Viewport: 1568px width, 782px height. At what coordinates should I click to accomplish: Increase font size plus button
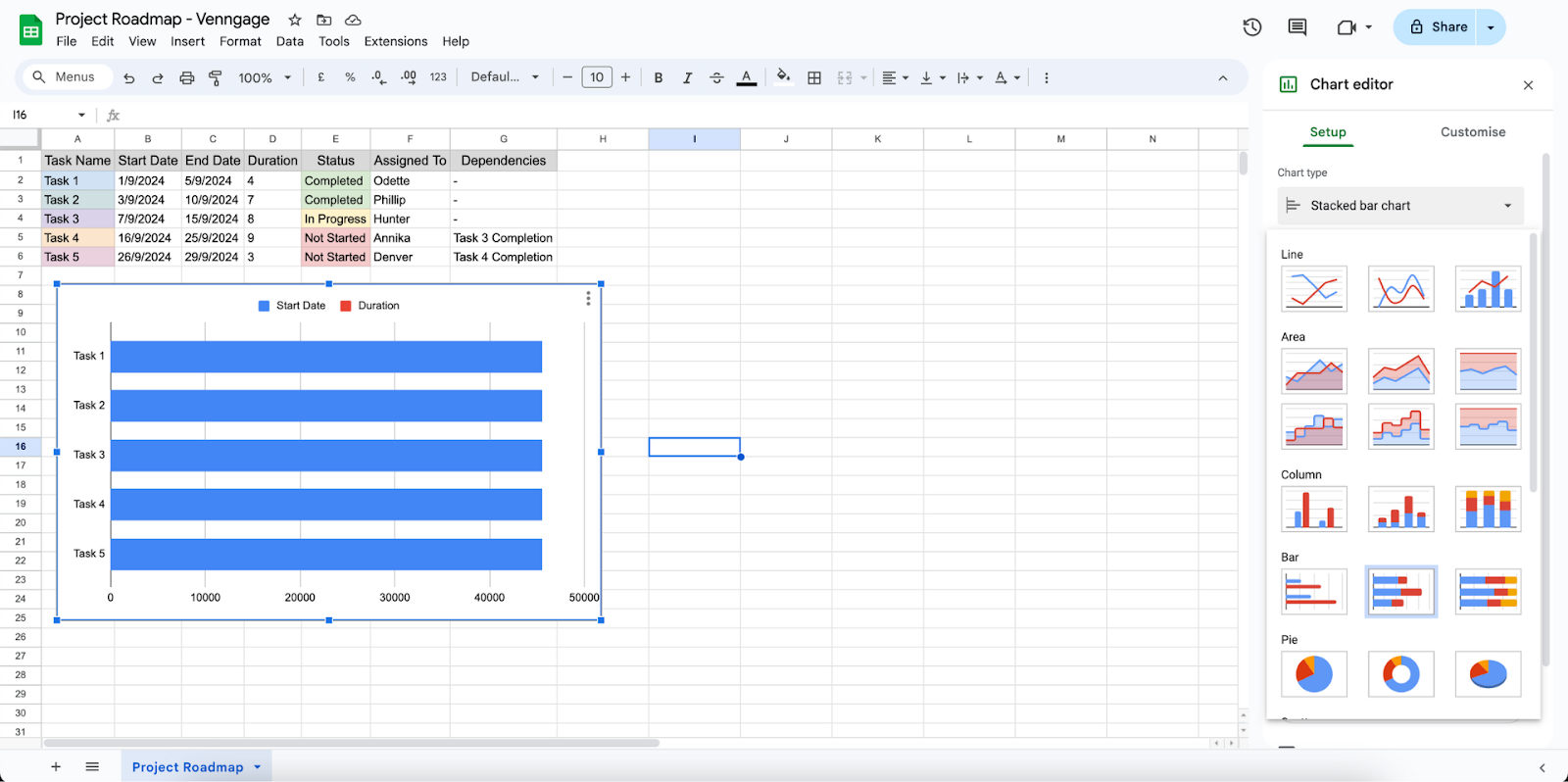(625, 77)
